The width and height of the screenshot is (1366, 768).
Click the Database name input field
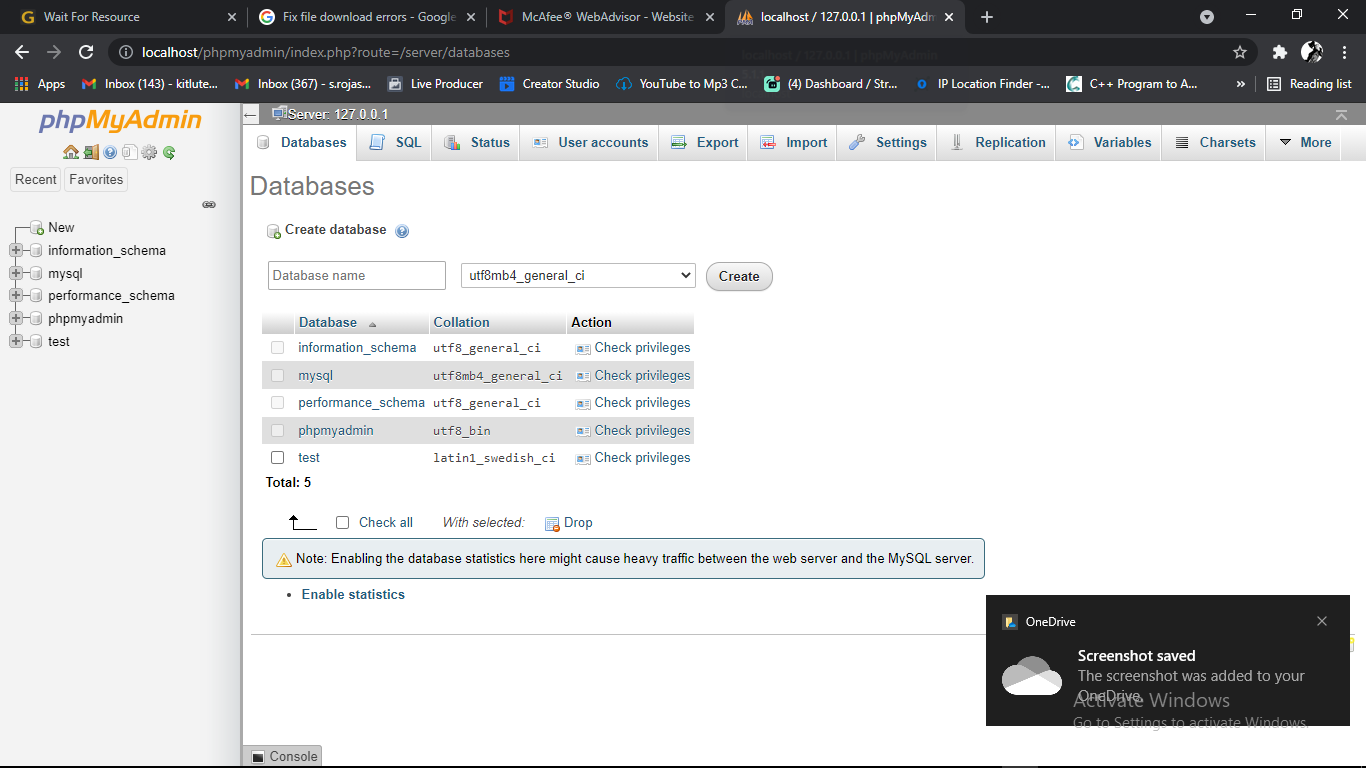click(x=357, y=276)
